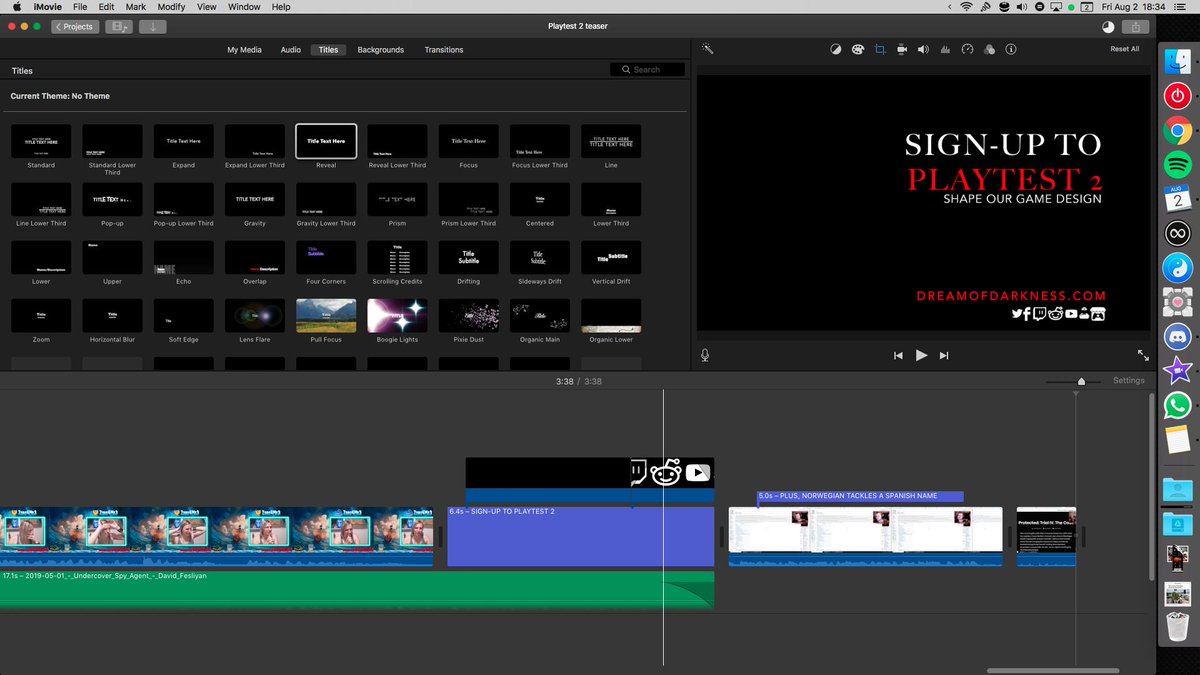The image size is (1200, 675).
Task: Open the Mark menu
Action: coord(135,7)
